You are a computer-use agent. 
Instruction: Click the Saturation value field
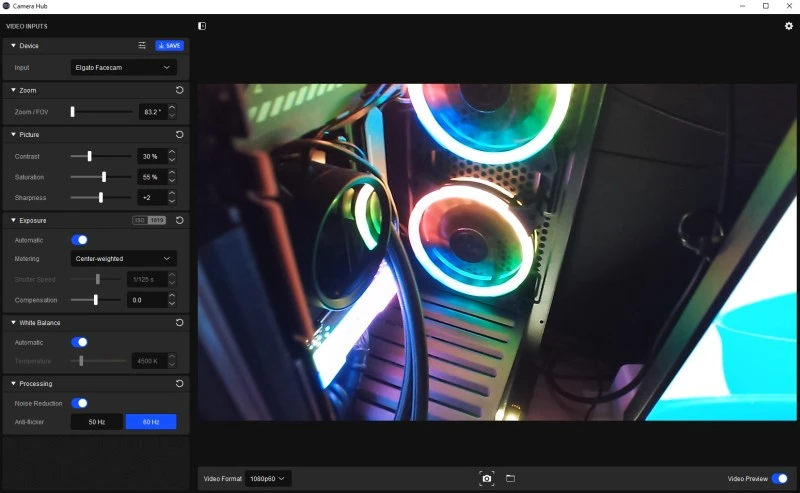pyautogui.click(x=152, y=177)
